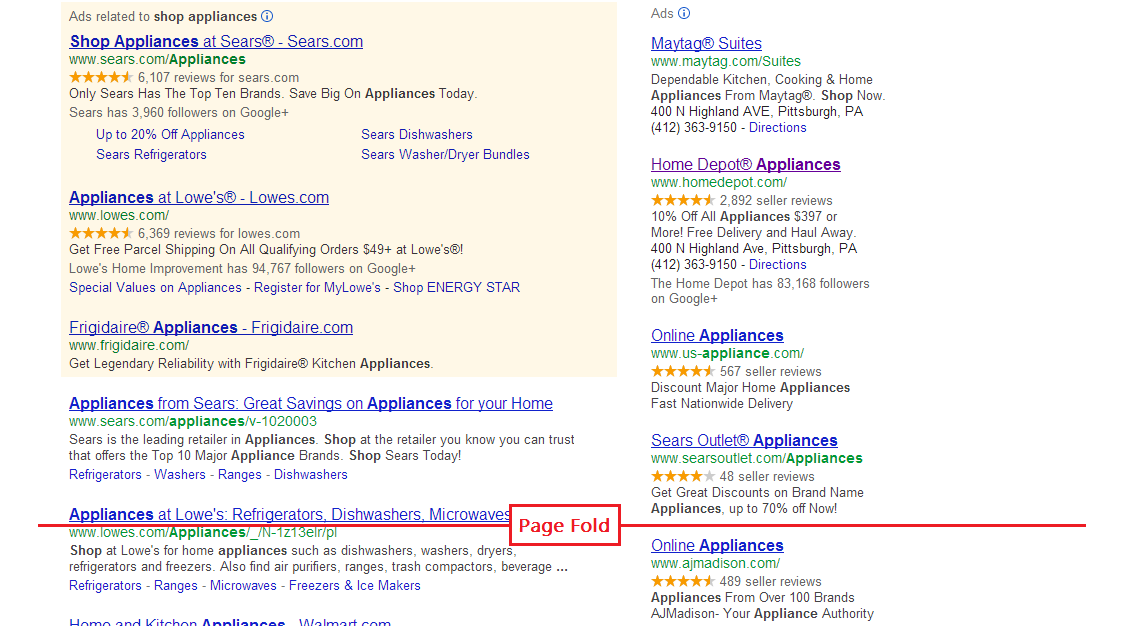Open 'Appliances at Lowe's: Refrigerators, Dishwashers' result
1123x626 pixels.
289,515
